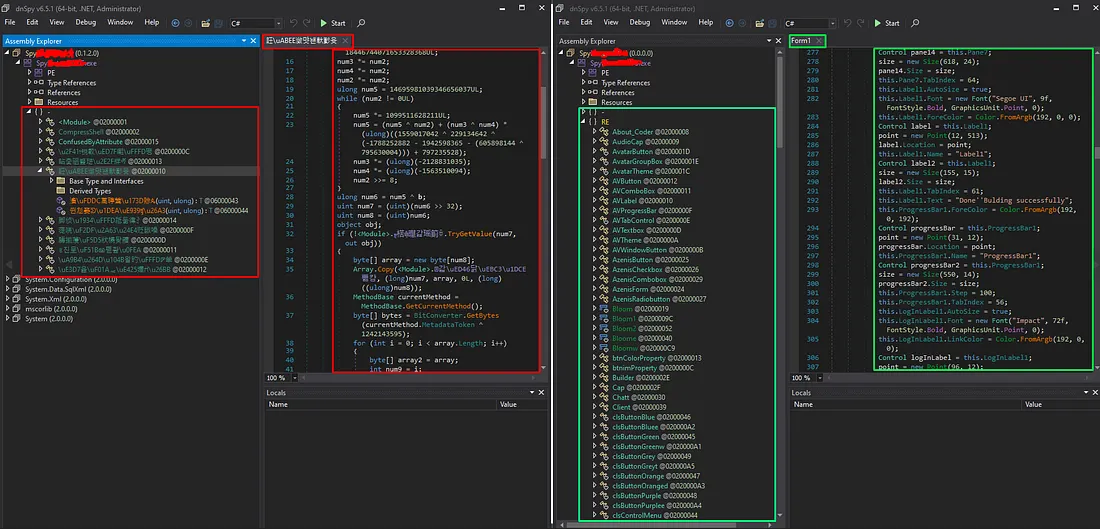Close the right Locals panel
The width and height of the screenshot is (1100, 529).
pyautogui.click(x=1095, y=393)
